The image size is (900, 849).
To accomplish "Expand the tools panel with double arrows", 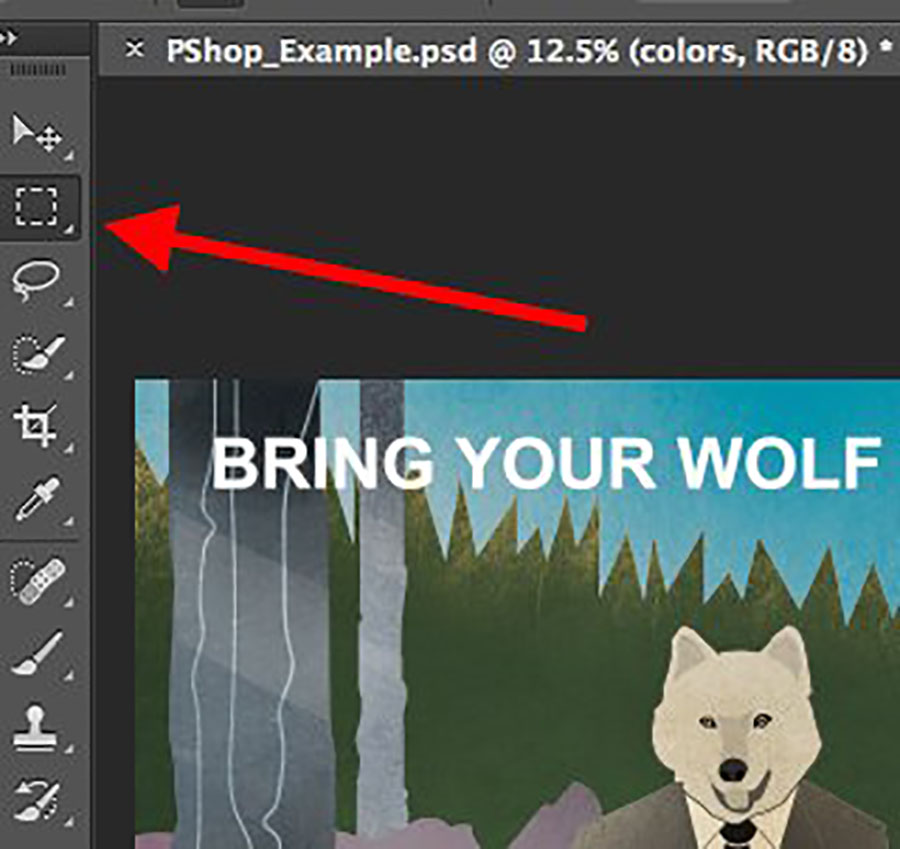I will (x=10, y=38).
